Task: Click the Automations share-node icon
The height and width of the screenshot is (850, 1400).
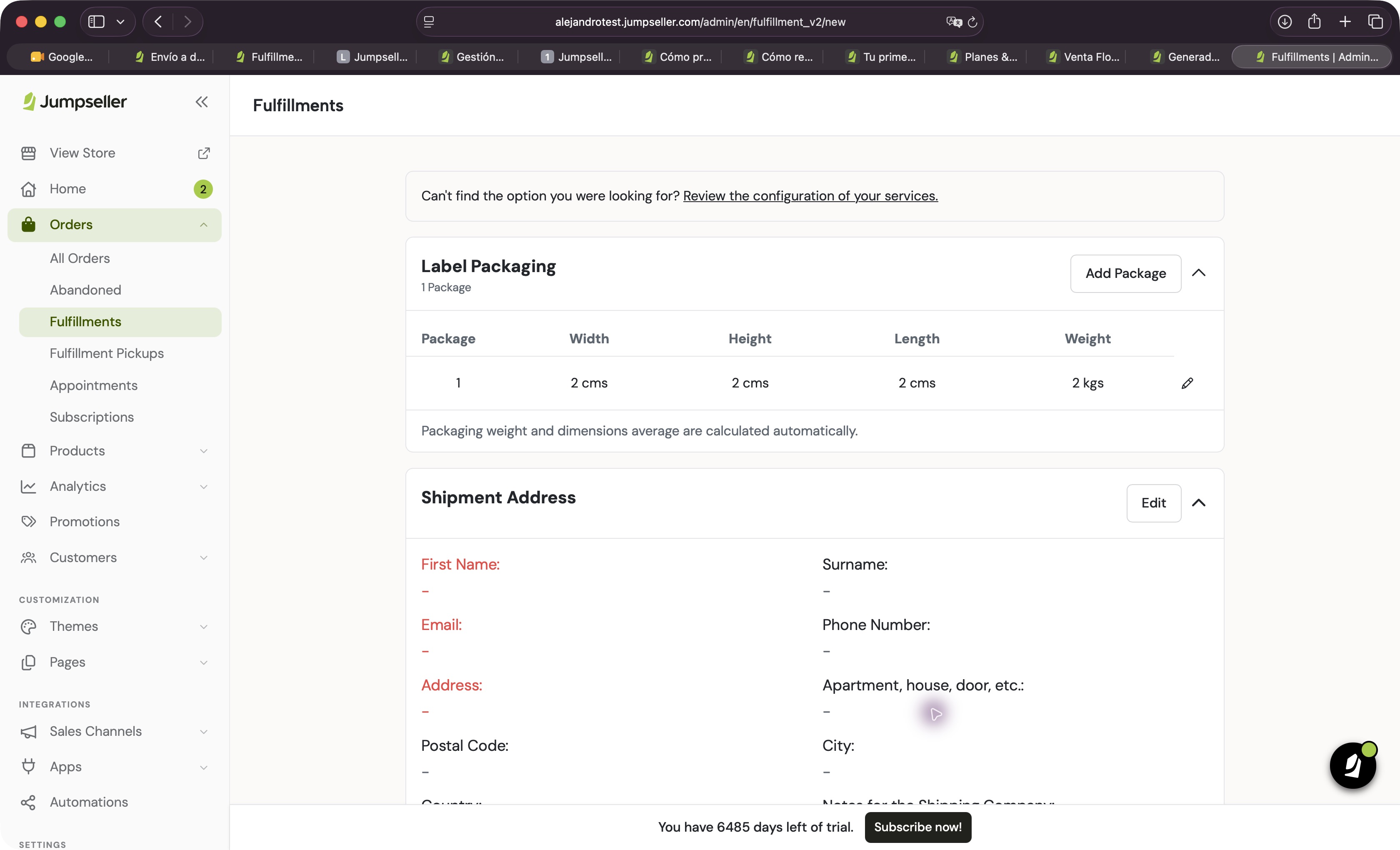Action: click(28, 802)
